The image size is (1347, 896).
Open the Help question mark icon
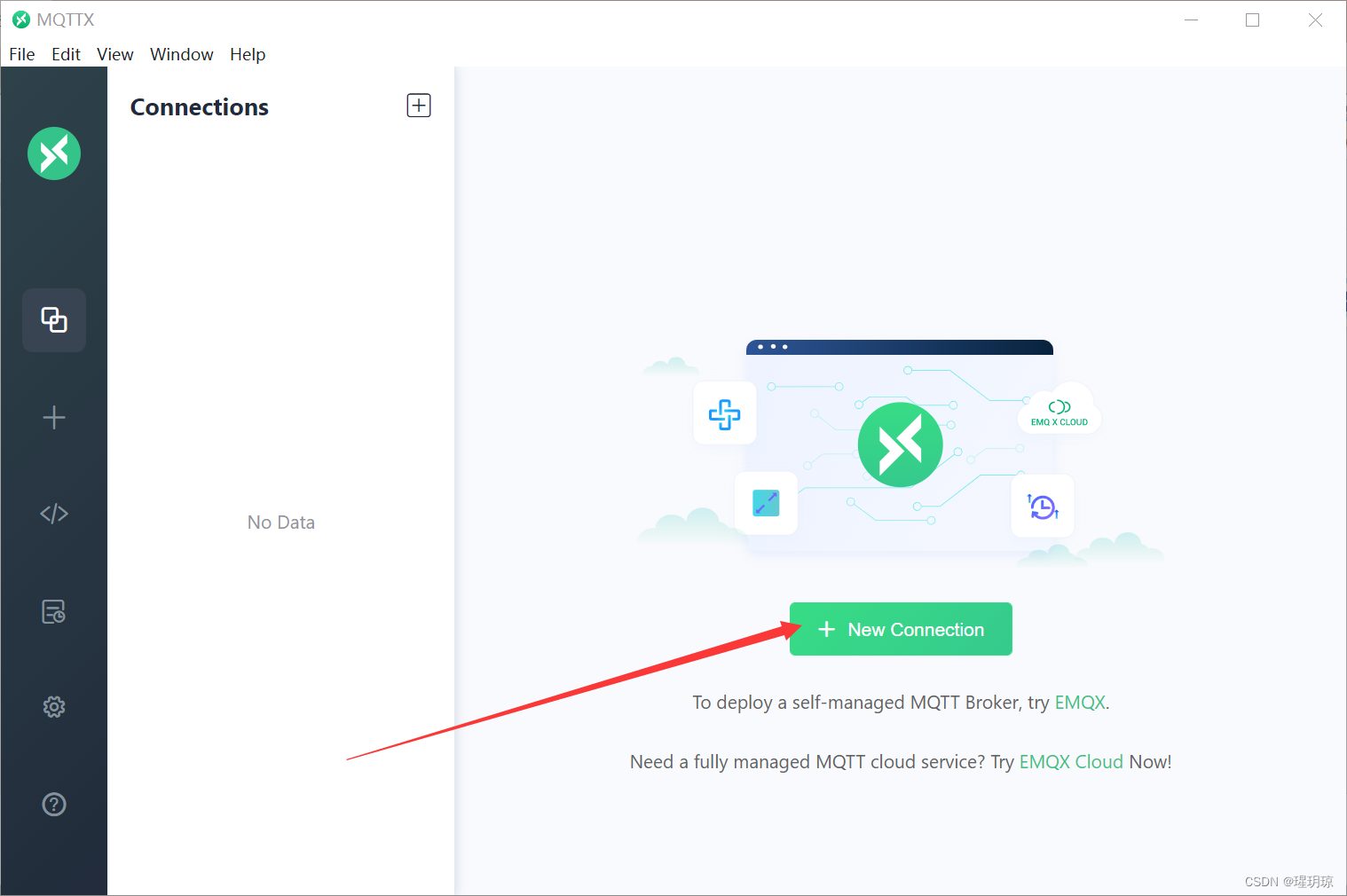(x=54, y=805)
